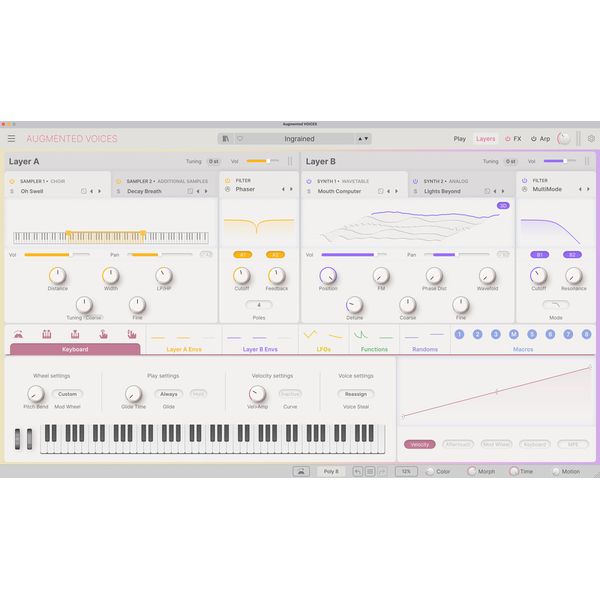600x600 pixels.
Task: Open the Randoms tab
Action: click(425, 349)
